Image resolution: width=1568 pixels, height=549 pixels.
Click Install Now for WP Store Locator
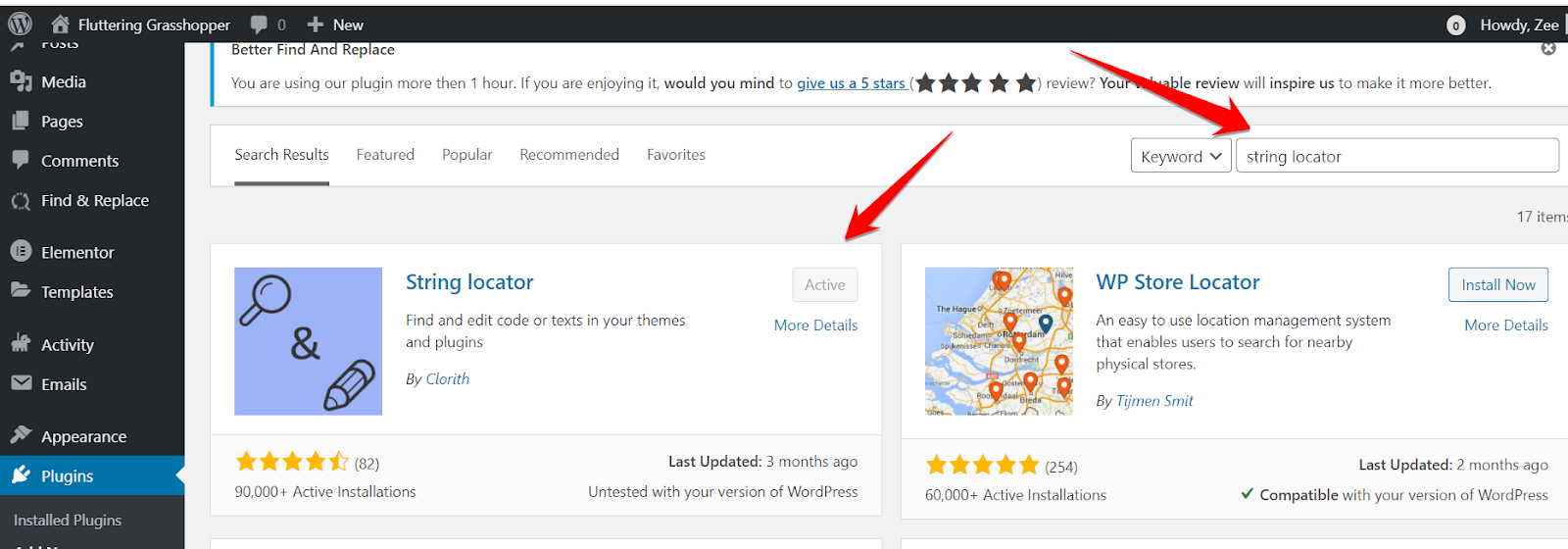1498,284
